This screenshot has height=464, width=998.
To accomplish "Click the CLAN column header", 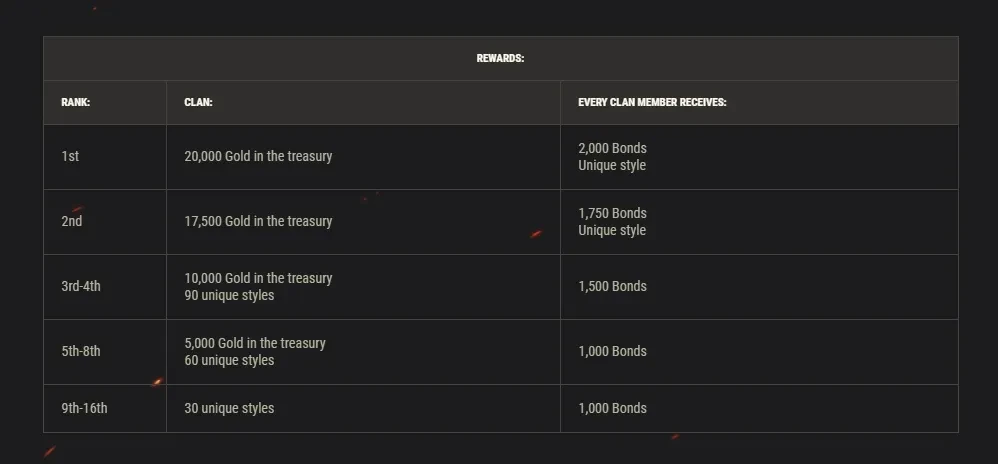I will [198, 102].
